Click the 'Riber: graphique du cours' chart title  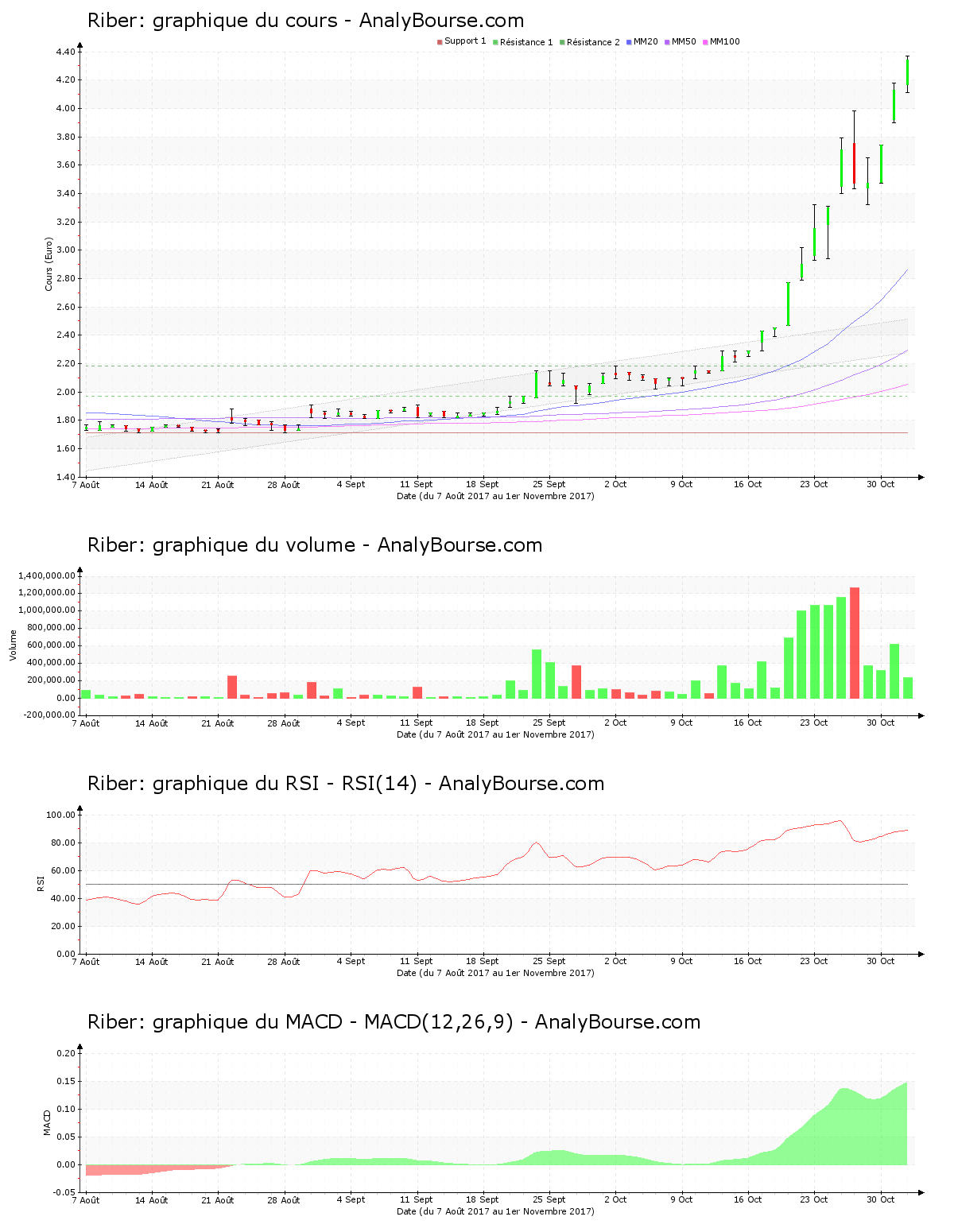point(306,20)
